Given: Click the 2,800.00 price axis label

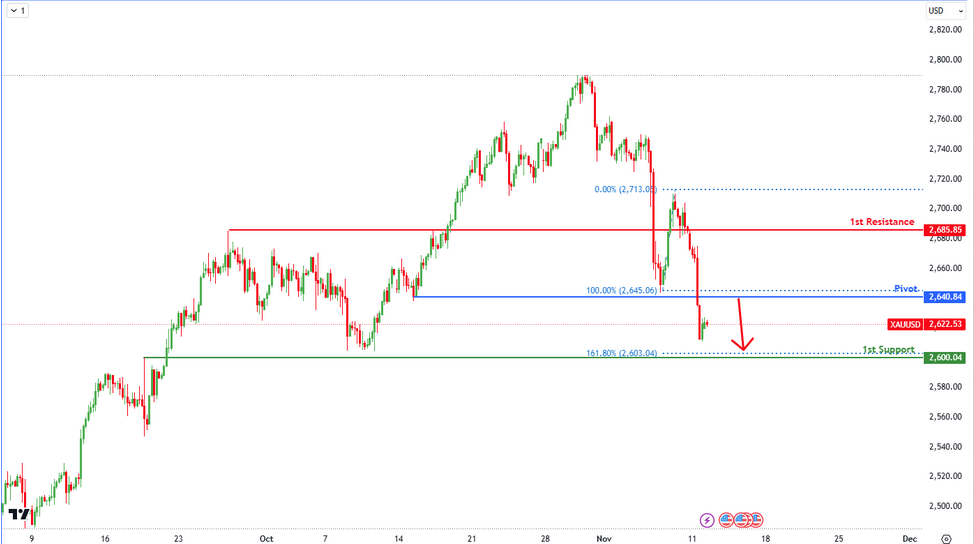Looking at the screenshot, I should tap(945, 60).
